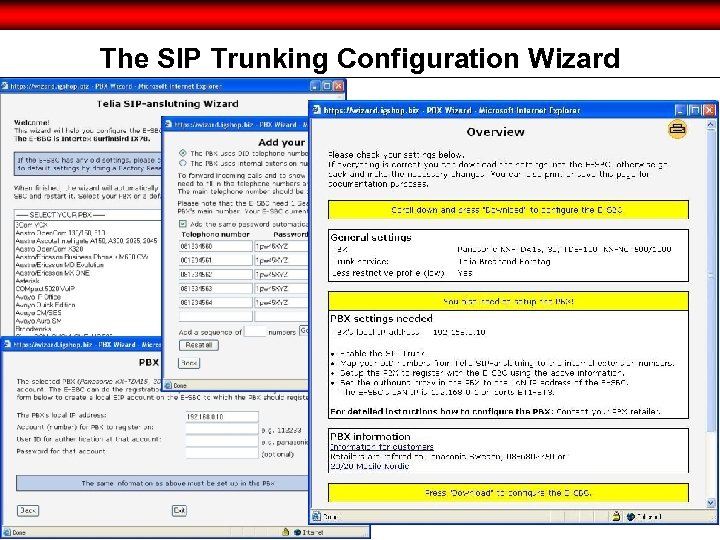Choose Avaya Aura SM in PBX list
Image resolution: width=720 pixels, height=540 pixels.
click(38, 321)
